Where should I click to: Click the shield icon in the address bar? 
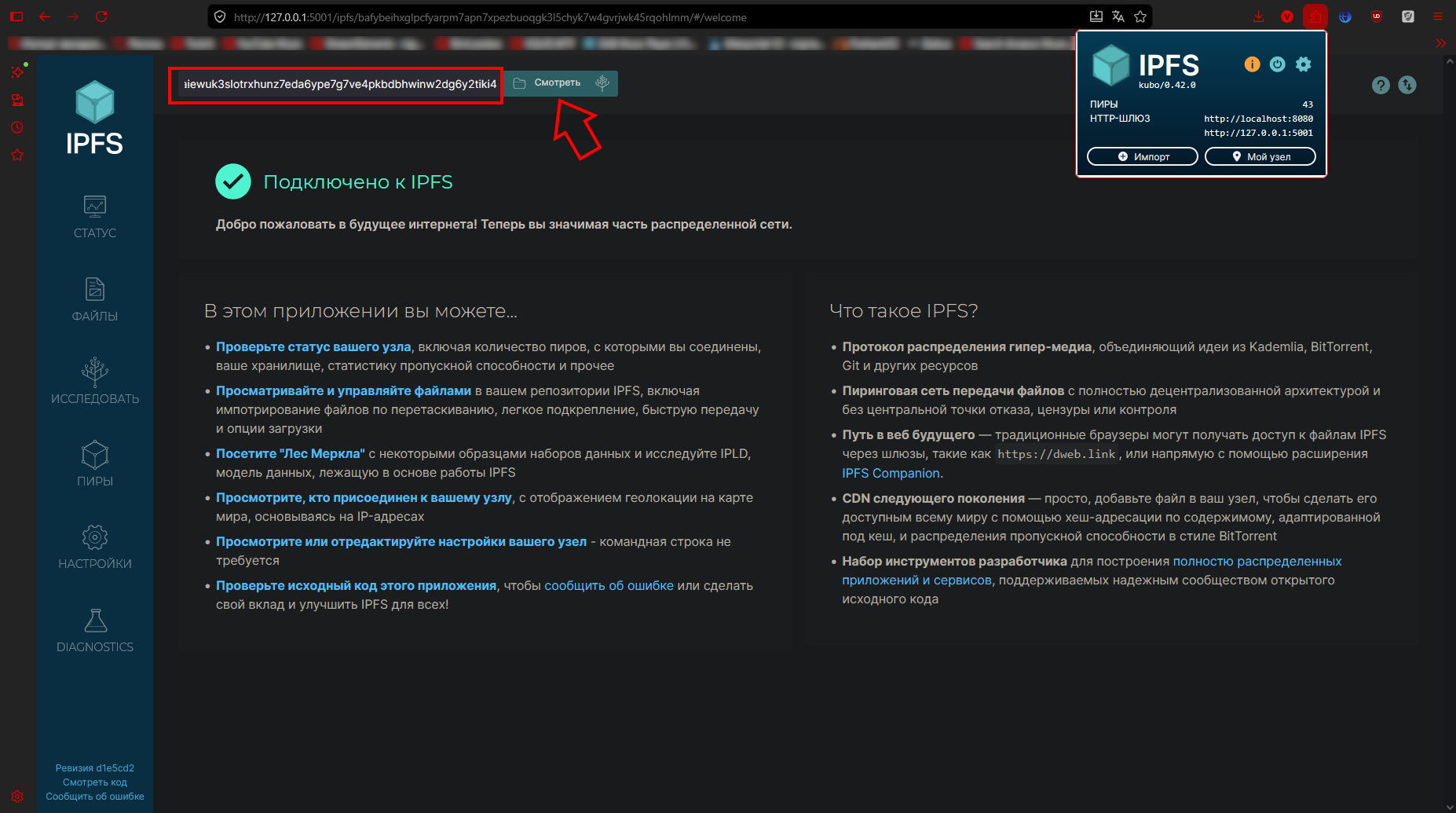[220, 16]
